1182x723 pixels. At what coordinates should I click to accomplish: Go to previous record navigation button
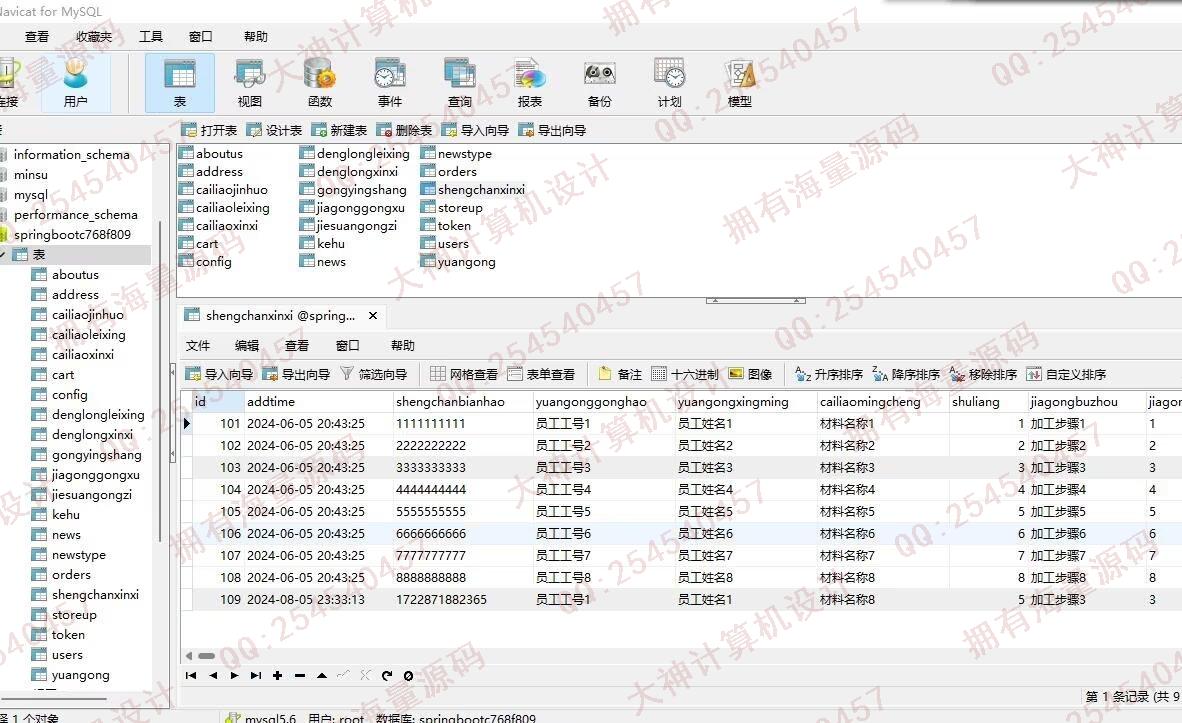coord(213,676)
